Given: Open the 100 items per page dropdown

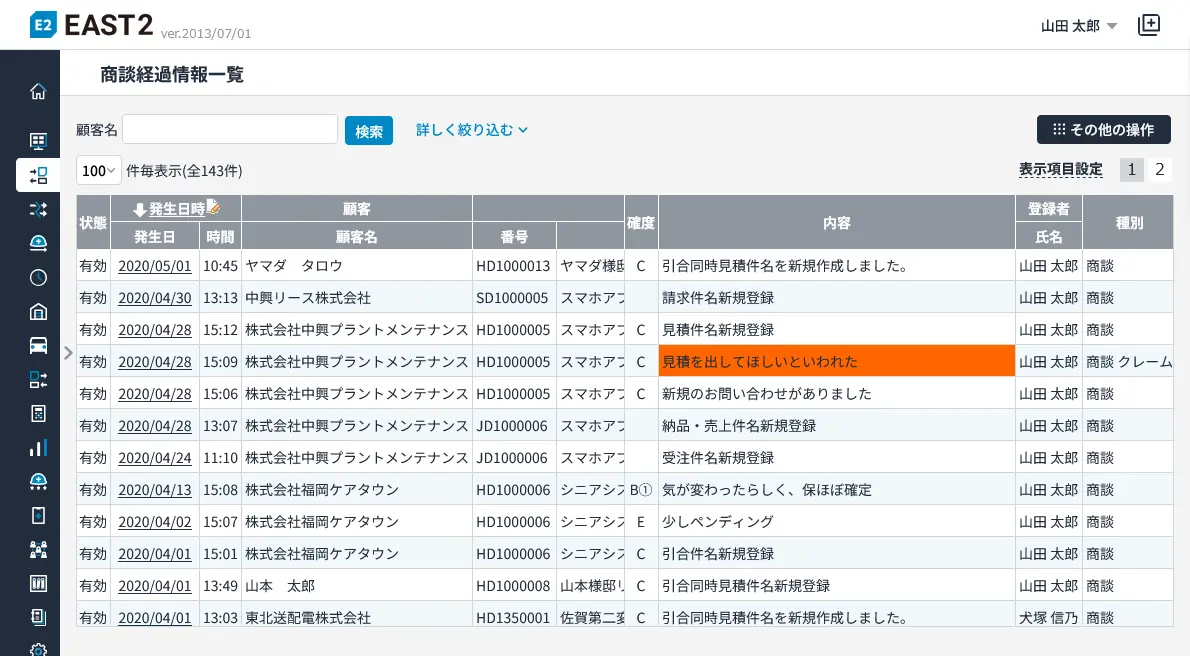Looking at the screenshot, I should pyautogui.click(x=99, y=171).
